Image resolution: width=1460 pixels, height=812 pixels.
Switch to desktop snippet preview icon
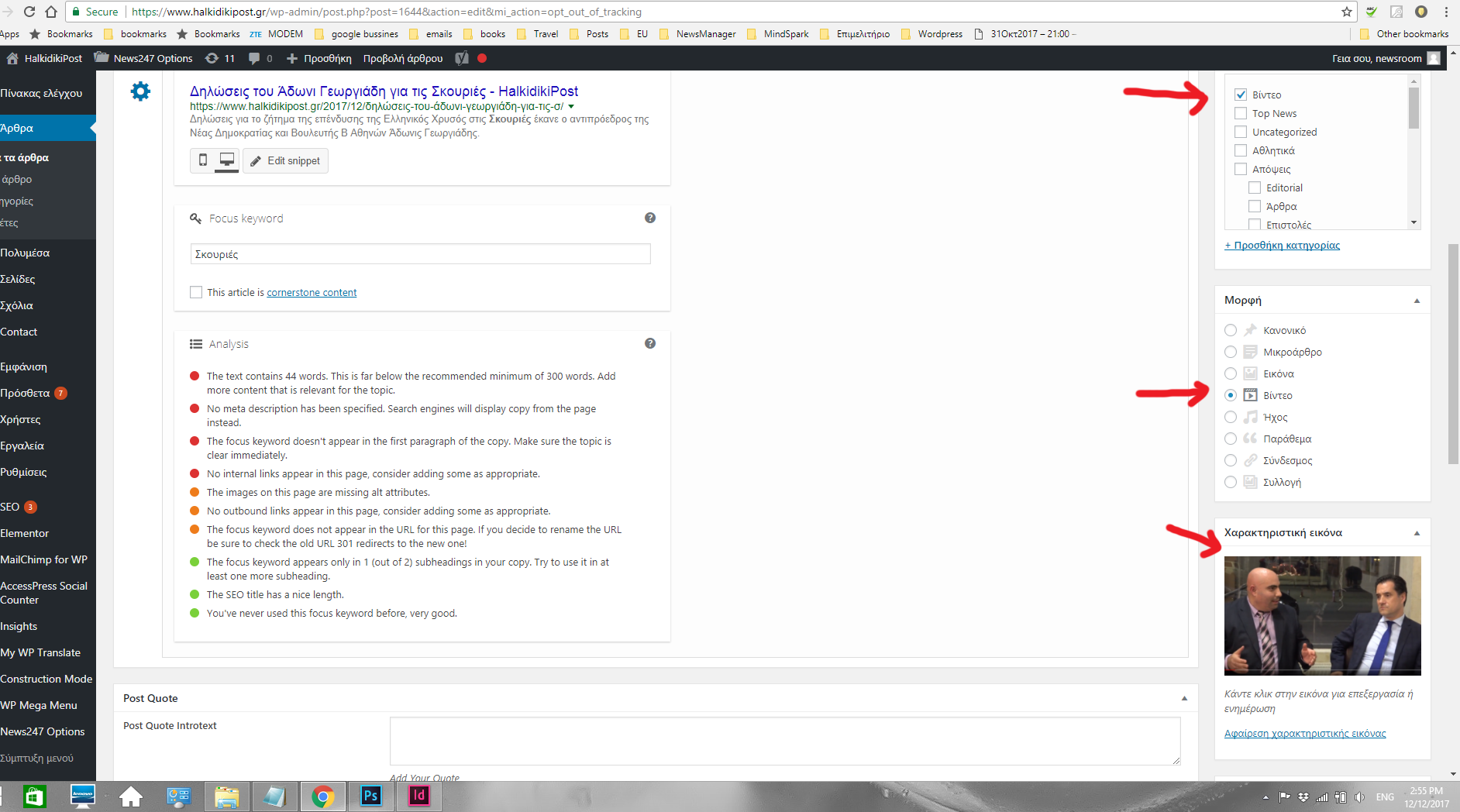[227, 160]
